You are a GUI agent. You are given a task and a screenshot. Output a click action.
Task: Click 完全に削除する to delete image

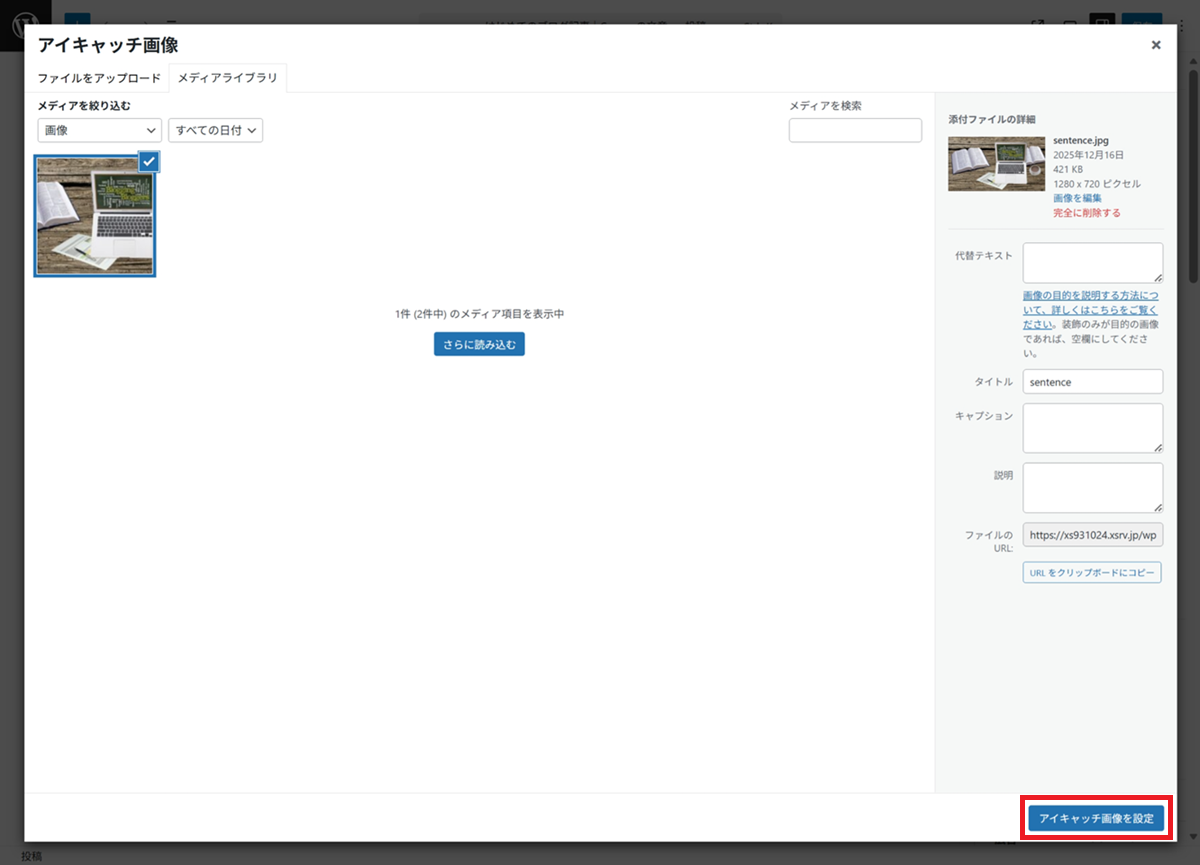pos(1086,213)
